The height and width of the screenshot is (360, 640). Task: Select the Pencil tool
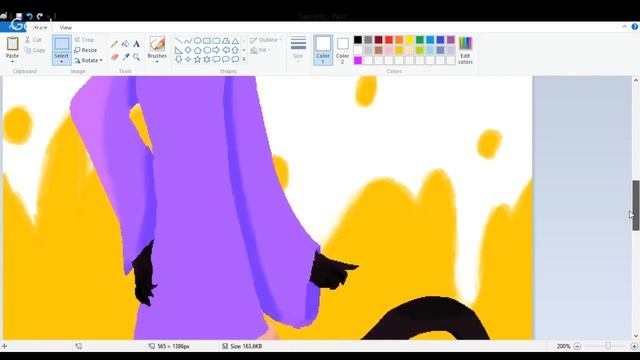114,44
